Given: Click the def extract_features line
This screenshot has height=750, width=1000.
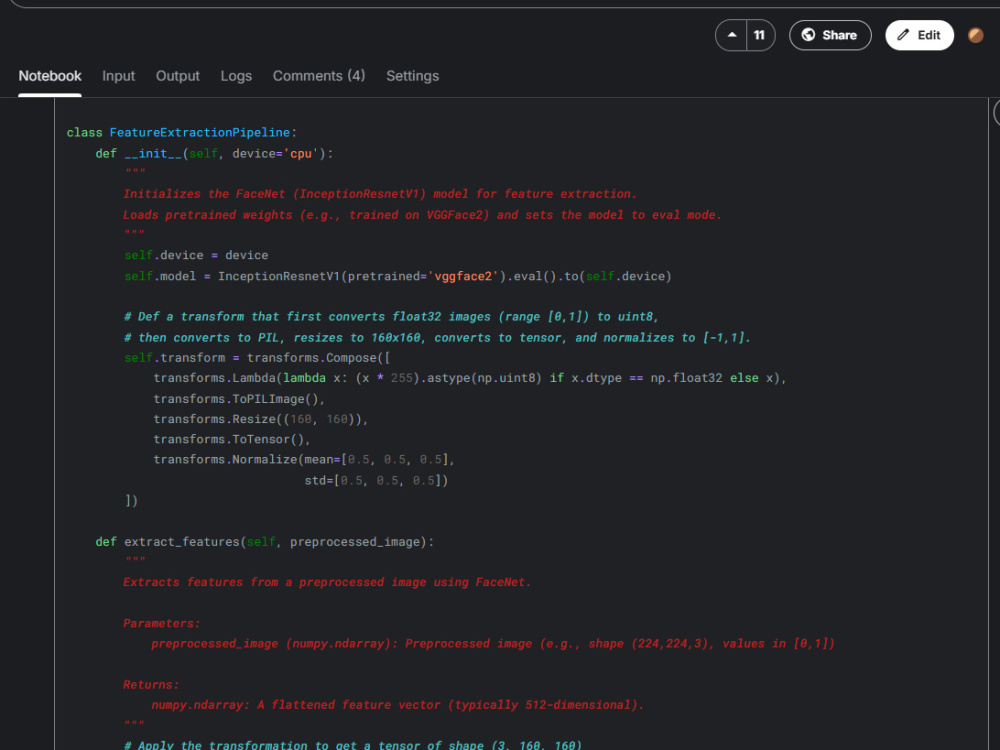Looking at the screenshot, I should pyautogui.click(x=265, y=542).
